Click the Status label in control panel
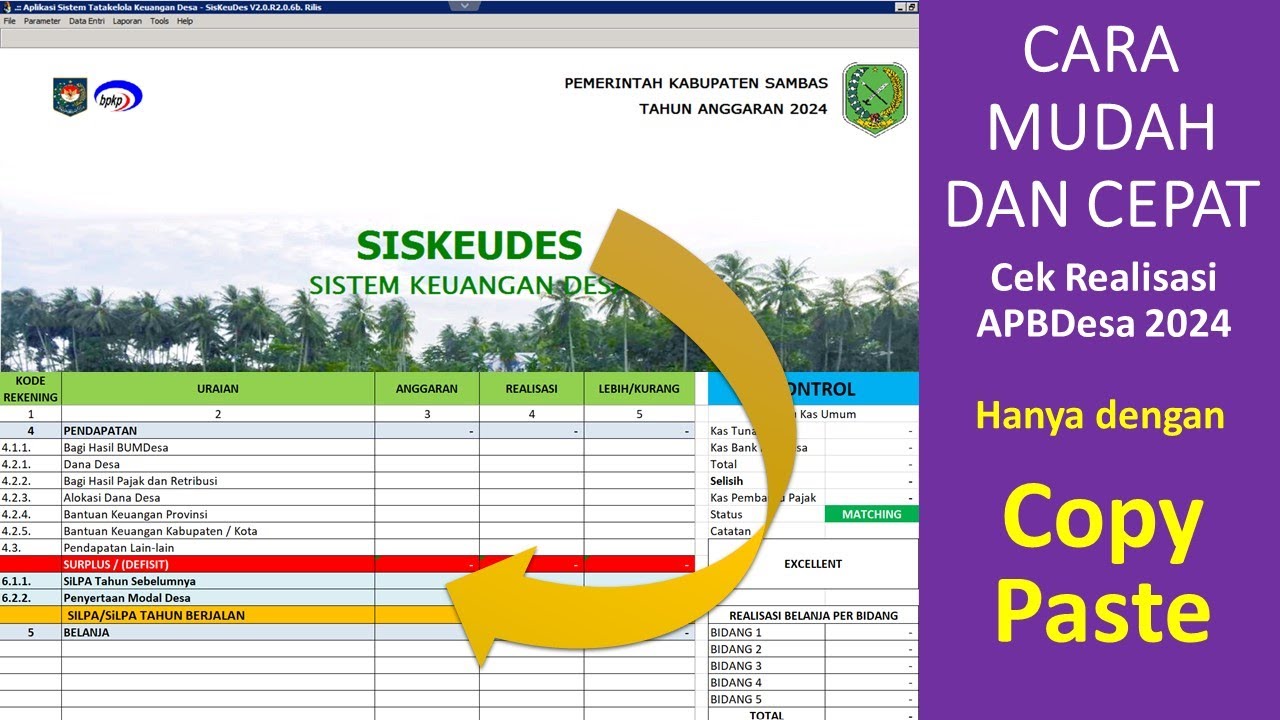Image resolution: width=1280 pixels, height=720 pixels. 726,514
